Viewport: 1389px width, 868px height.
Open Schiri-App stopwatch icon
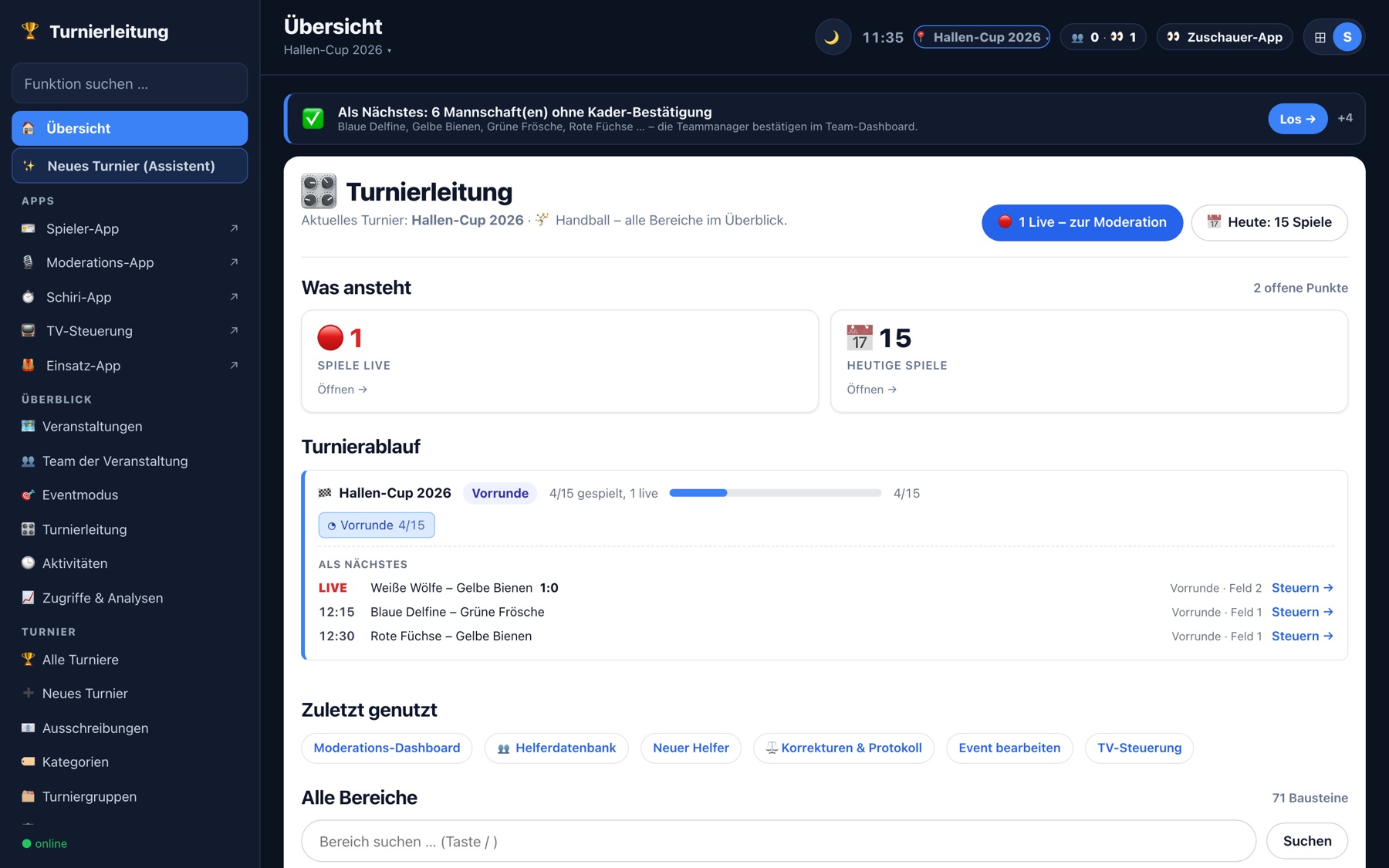click(29, 297)
